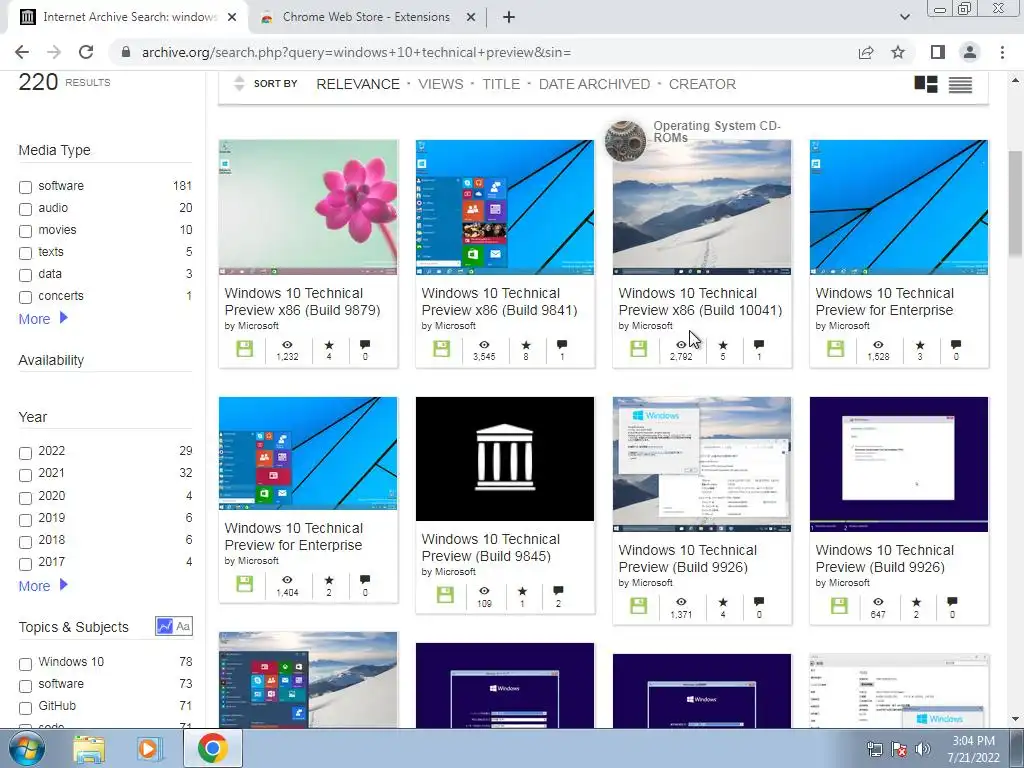1024x768 pixels.
Task: Sort results by CREATOR
Action: click(x=702, y=84)
